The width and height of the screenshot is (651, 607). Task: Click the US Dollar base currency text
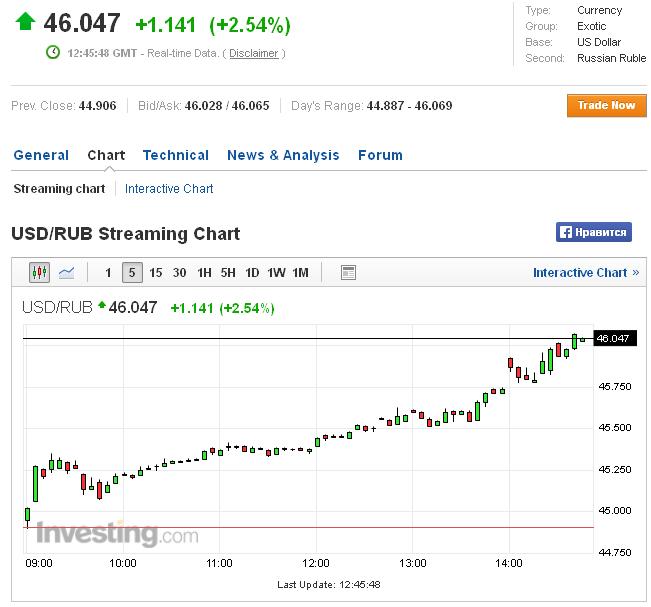(x=599, y=42)
